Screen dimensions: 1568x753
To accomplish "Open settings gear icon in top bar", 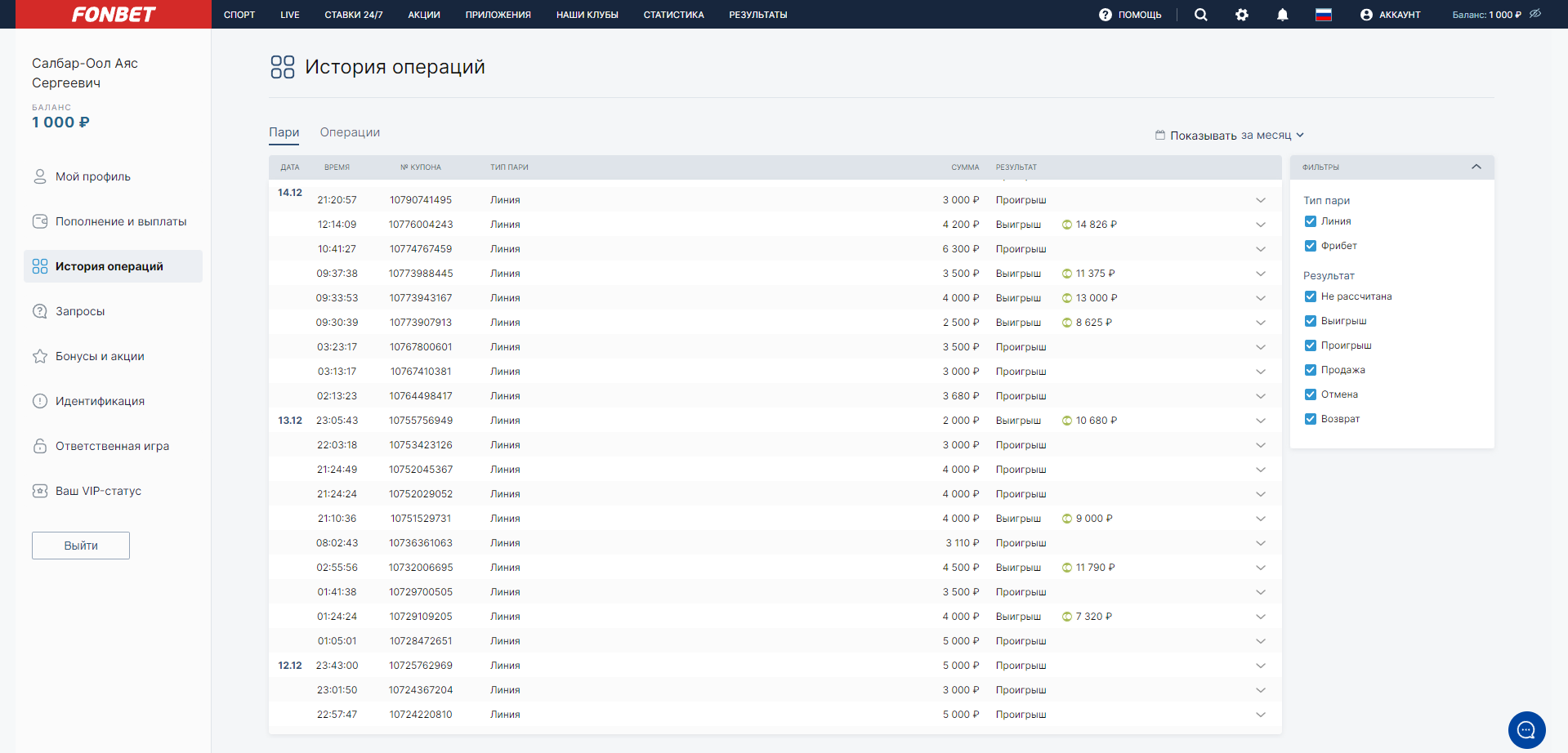I will [x=1241, y=15].
